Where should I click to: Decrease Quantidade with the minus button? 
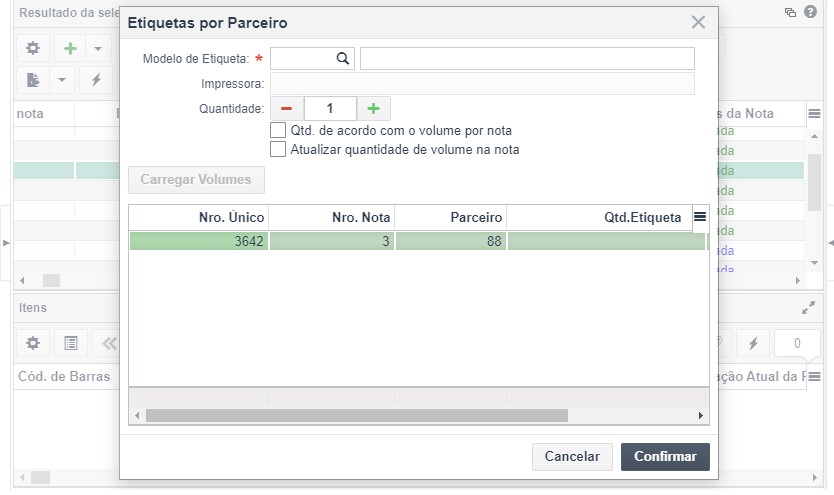[x=287, y=108]
